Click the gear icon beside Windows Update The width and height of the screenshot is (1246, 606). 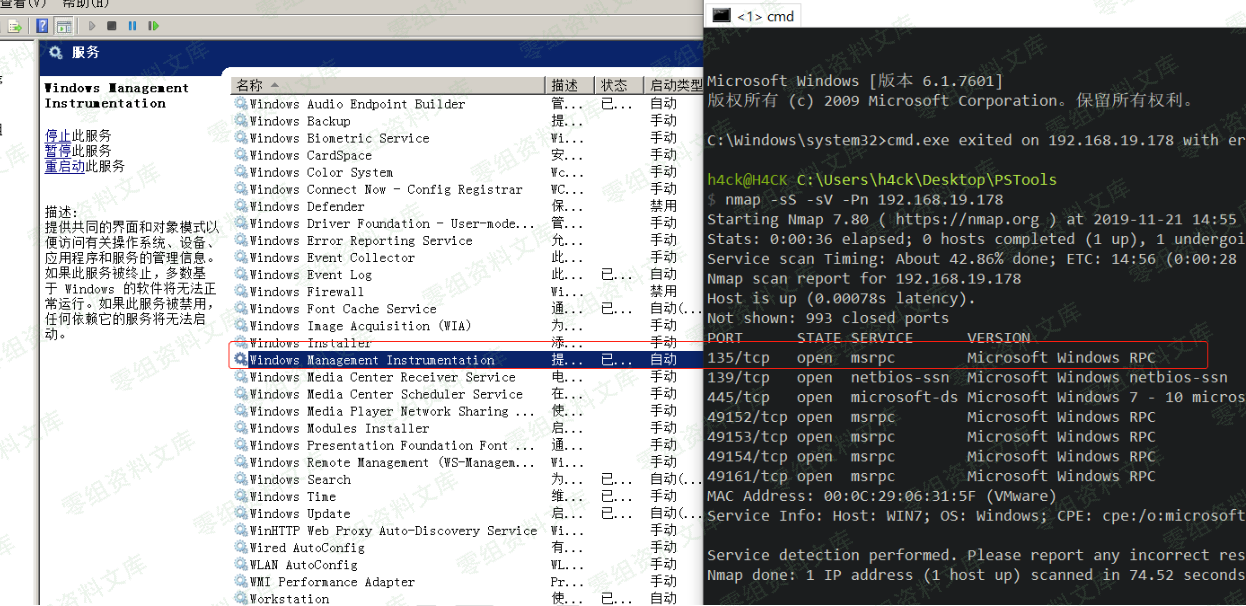click(241, 513)
